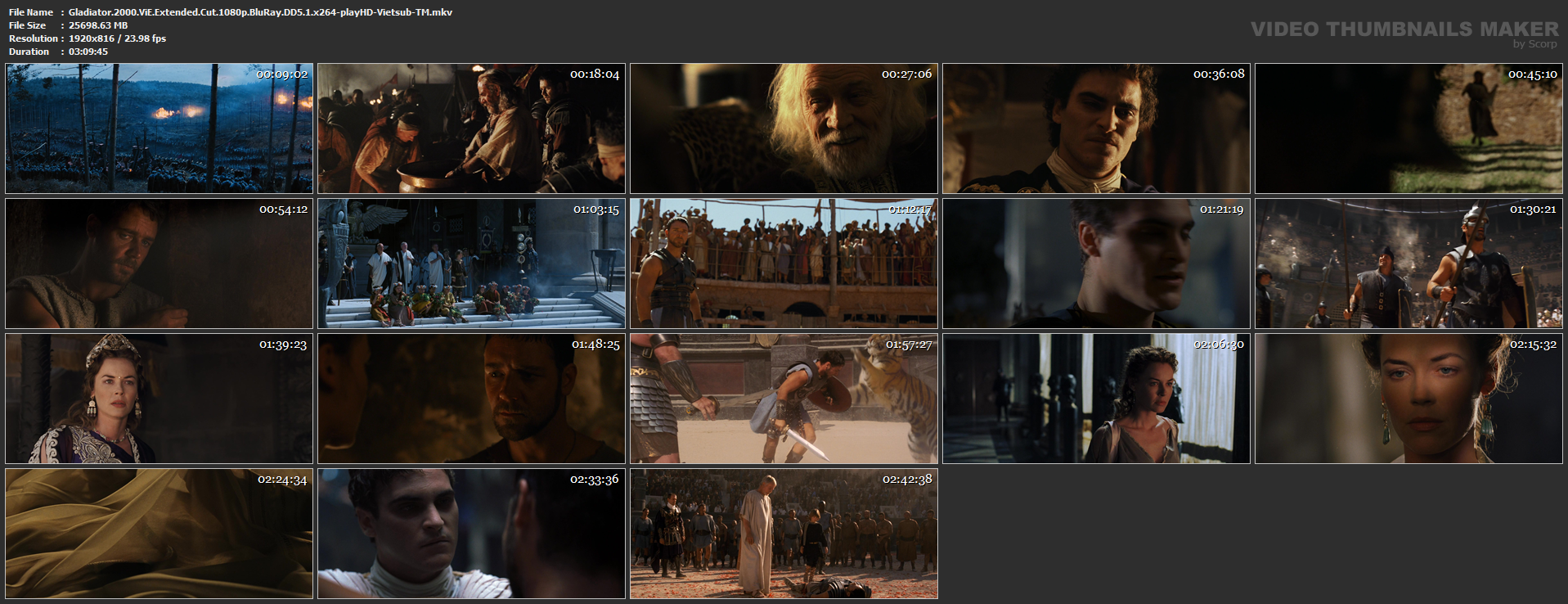Click the duration value 03:09:45
Viewport: 1568px width, 604px height.
[88, 52]
